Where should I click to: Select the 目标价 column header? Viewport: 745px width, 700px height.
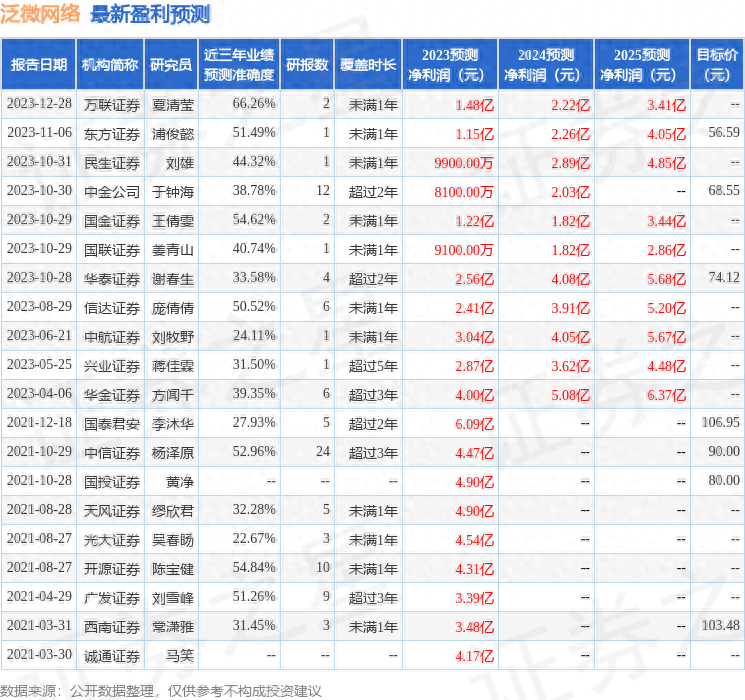point(717,65)
